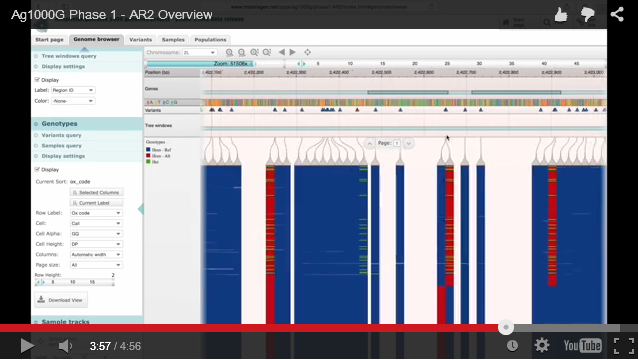Share the video
The height and width of the screenshot is (360, 638).
pos(617,15)
